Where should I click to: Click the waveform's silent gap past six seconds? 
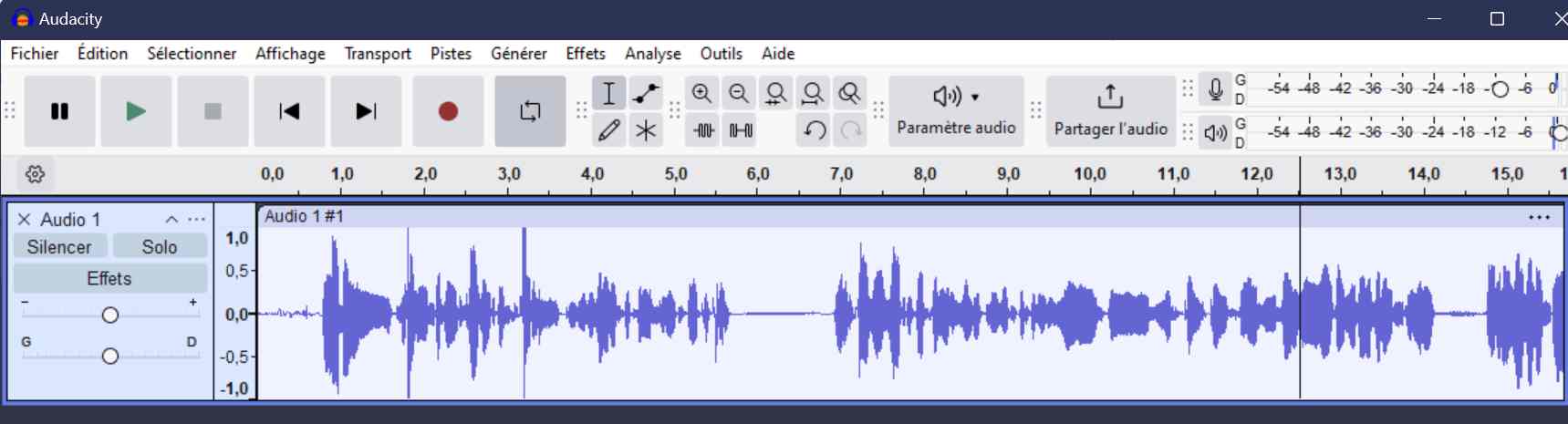[782, 314]
